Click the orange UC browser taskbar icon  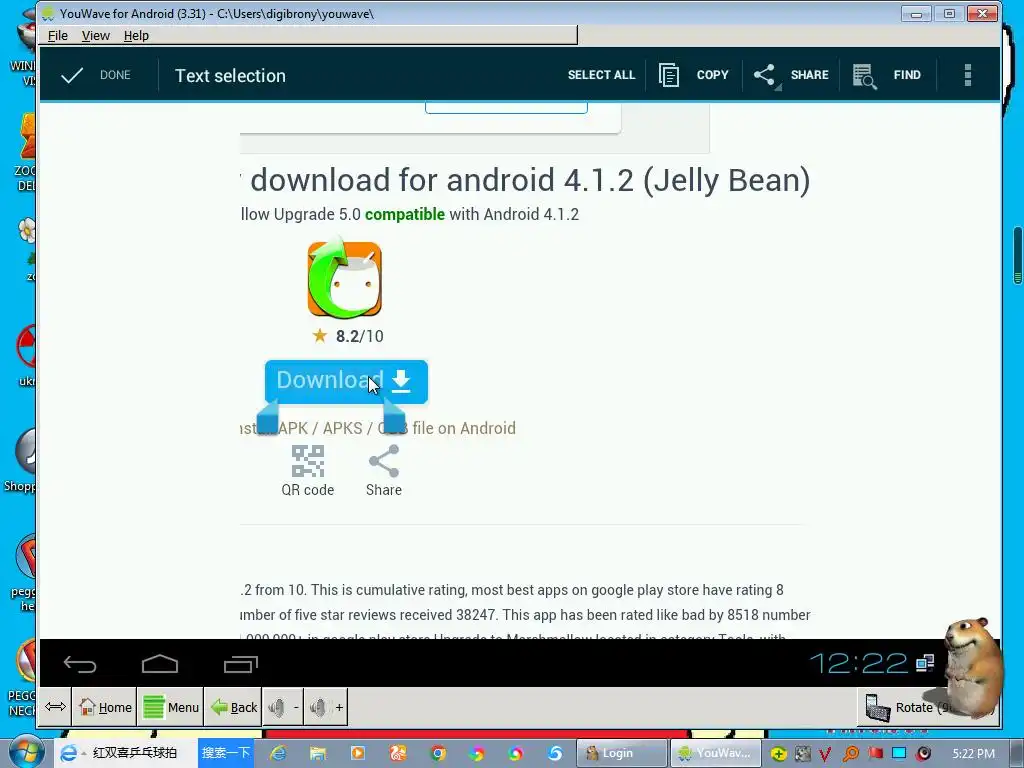click(x=398, y=754)
